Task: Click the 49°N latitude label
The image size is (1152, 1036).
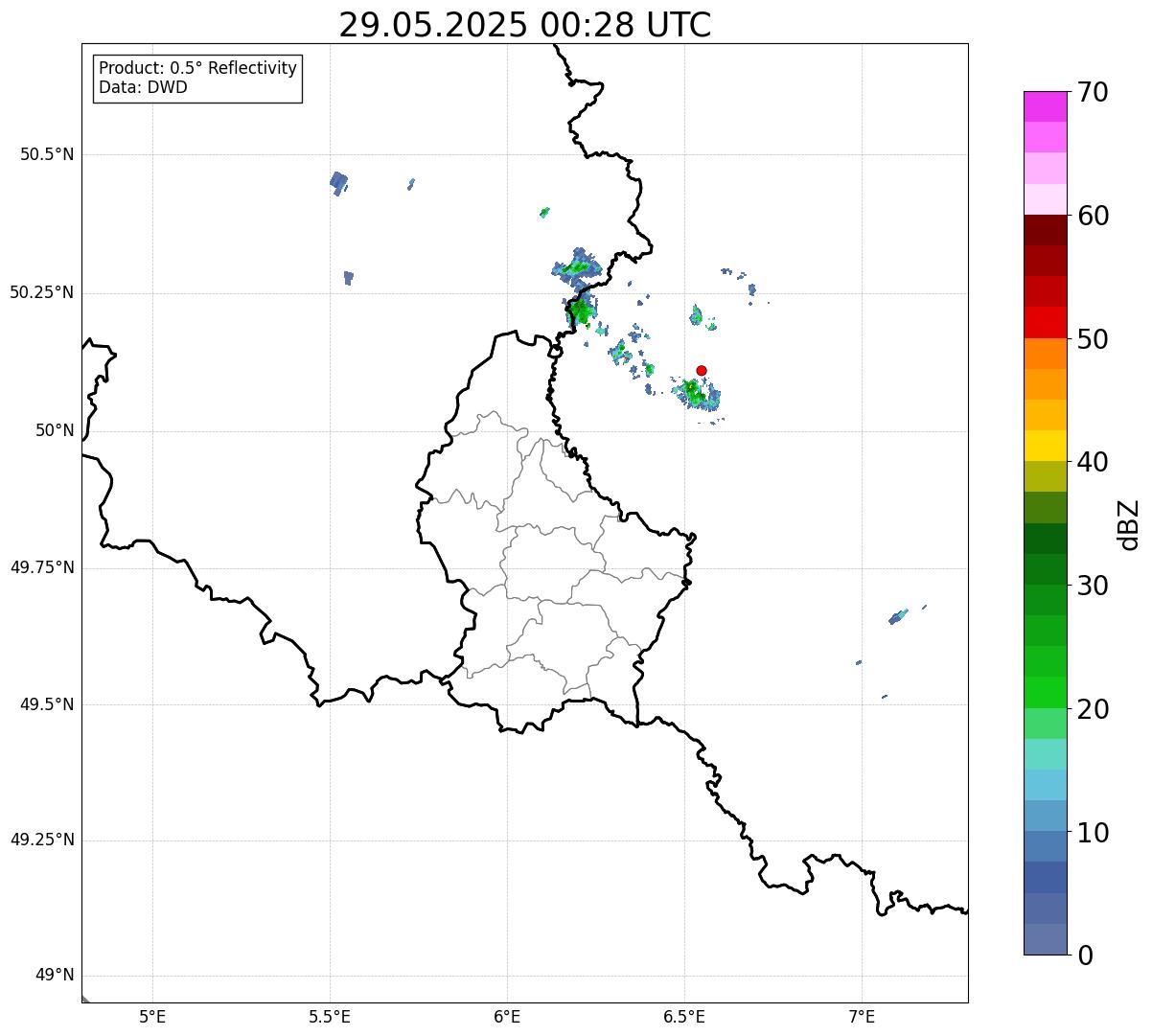Action: tap(55, 976)
